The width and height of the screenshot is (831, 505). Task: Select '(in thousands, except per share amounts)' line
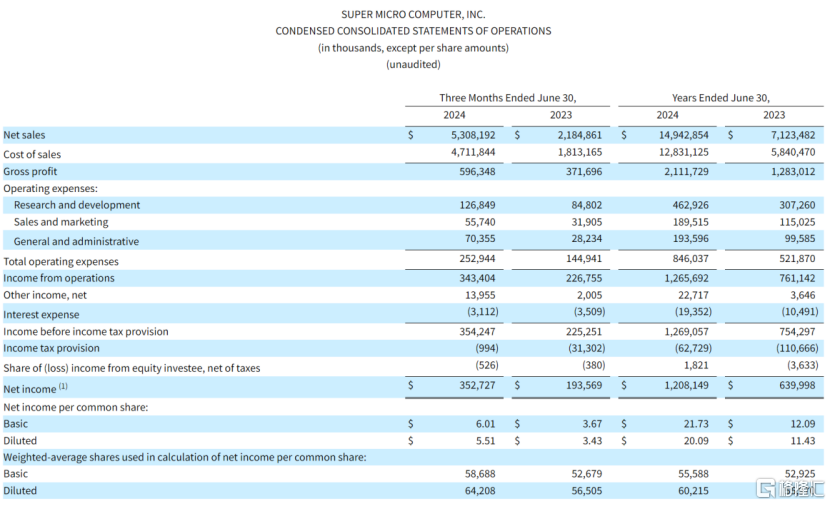[x=413, y=48]
